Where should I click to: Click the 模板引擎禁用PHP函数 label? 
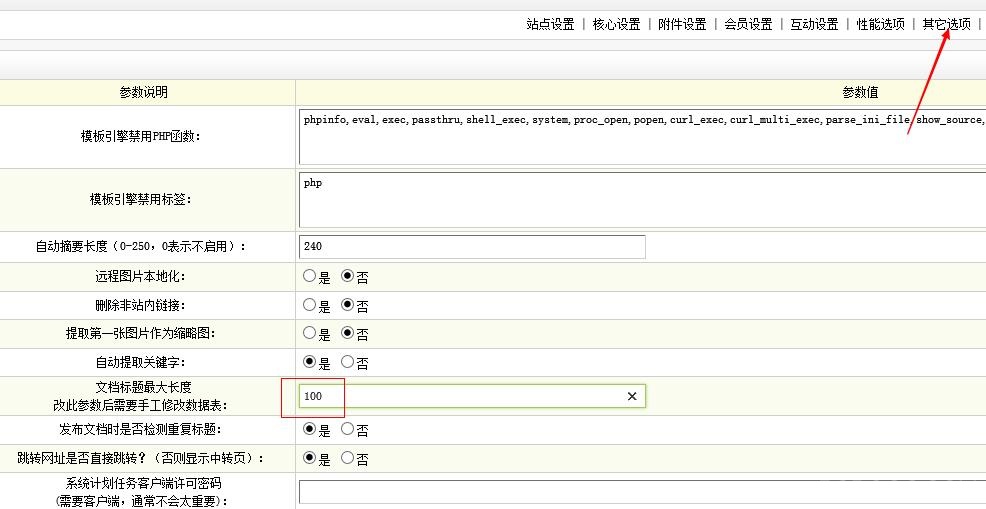click(140, 137)
